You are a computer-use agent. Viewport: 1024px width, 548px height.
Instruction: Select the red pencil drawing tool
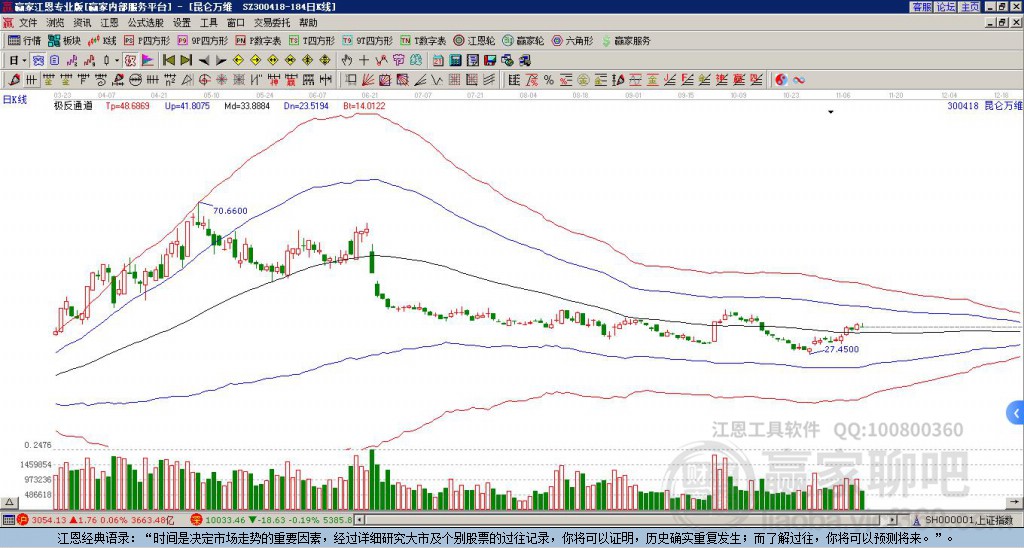[x=14, y=80]
